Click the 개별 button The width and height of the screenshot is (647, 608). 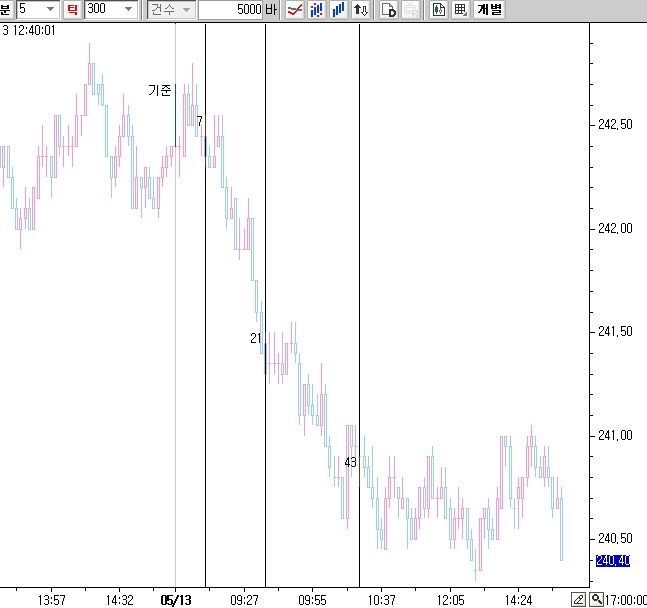[x=489, y=9]
